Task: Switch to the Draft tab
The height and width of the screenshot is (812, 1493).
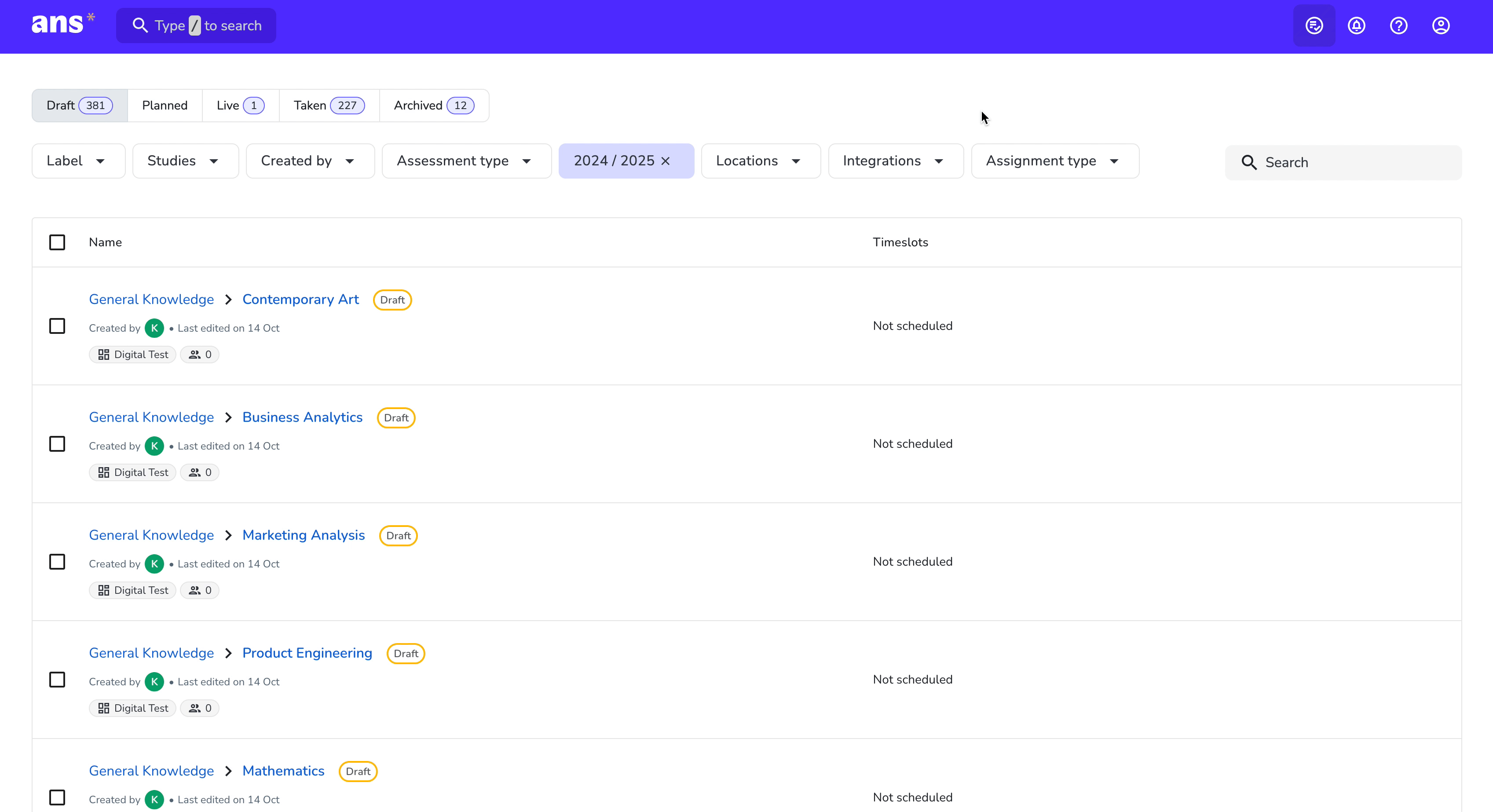Action: pos(80,106)
